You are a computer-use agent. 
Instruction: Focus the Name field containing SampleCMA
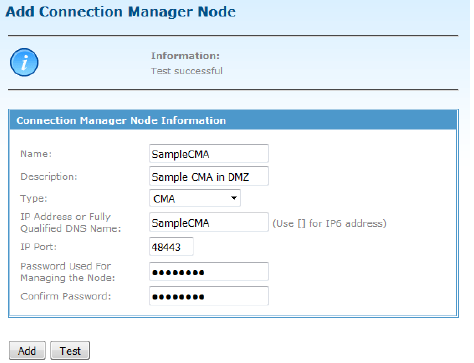click(209, 154)
